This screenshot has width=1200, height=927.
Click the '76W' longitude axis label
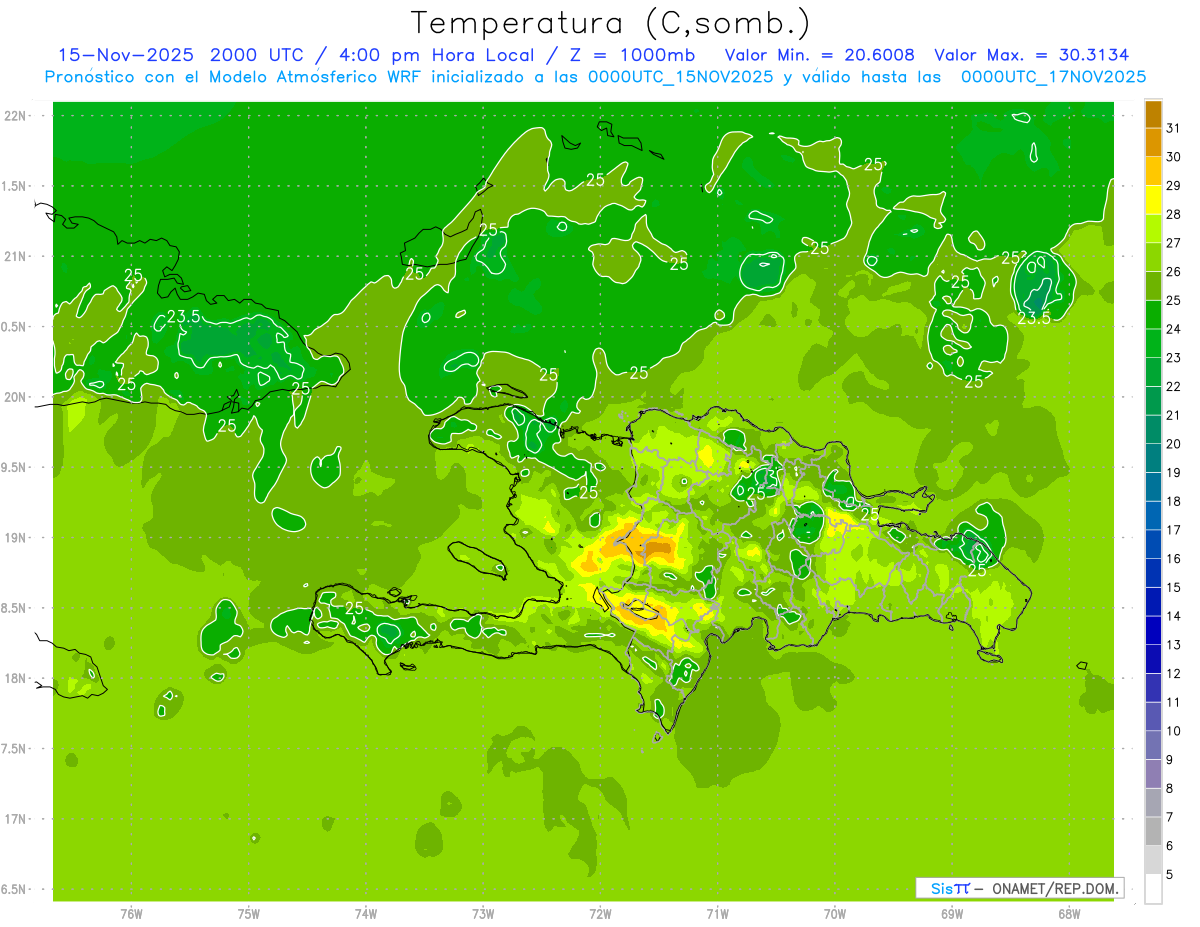click(x=131, y=914)
